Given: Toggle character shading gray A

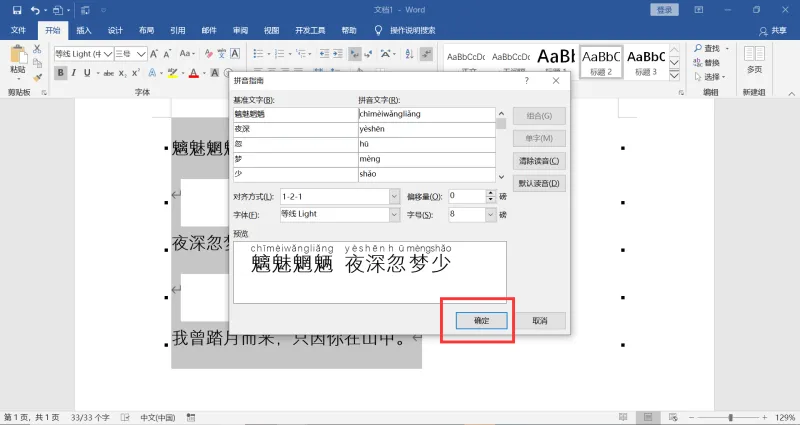Looking at the screenshot, I should click(x=215, y=73).
